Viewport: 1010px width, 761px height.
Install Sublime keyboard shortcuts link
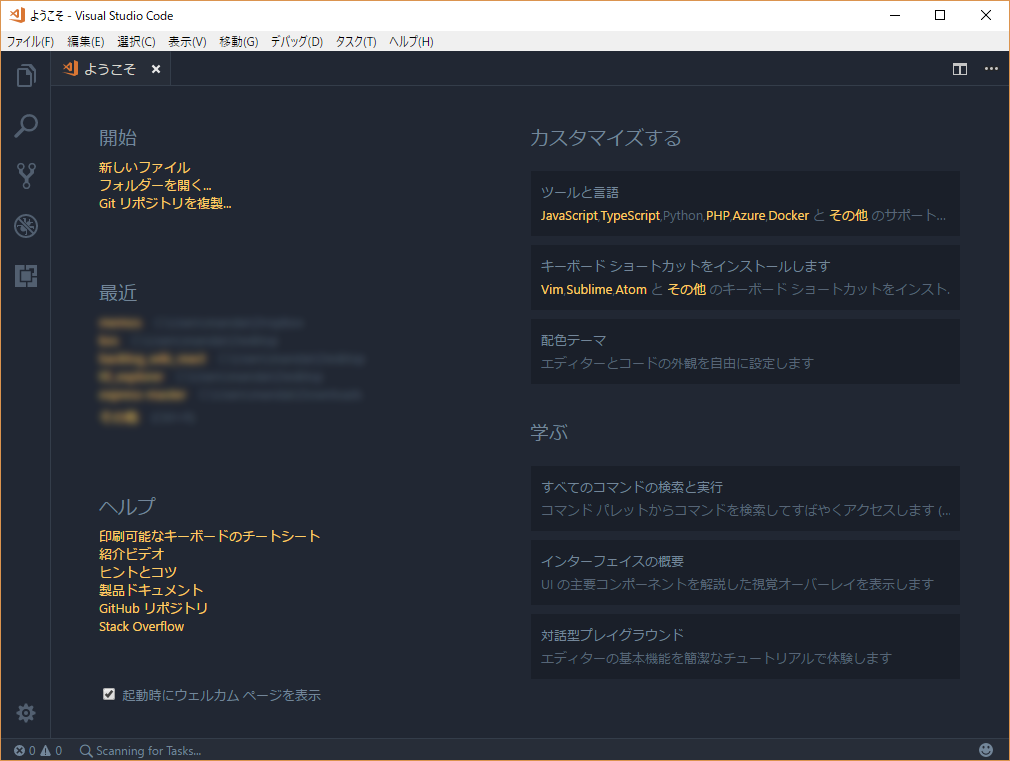tap(589, 290)
